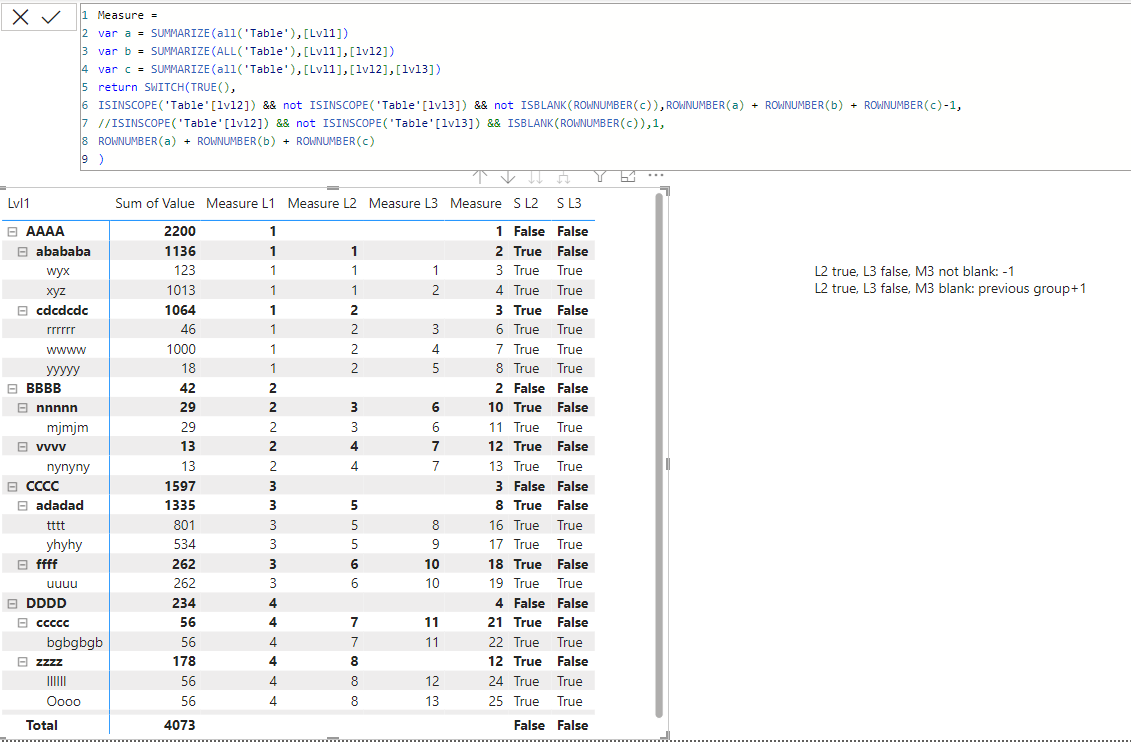Collapse the CCCC row group
This screenshot has width=1131, height=745.
(12, 486)
